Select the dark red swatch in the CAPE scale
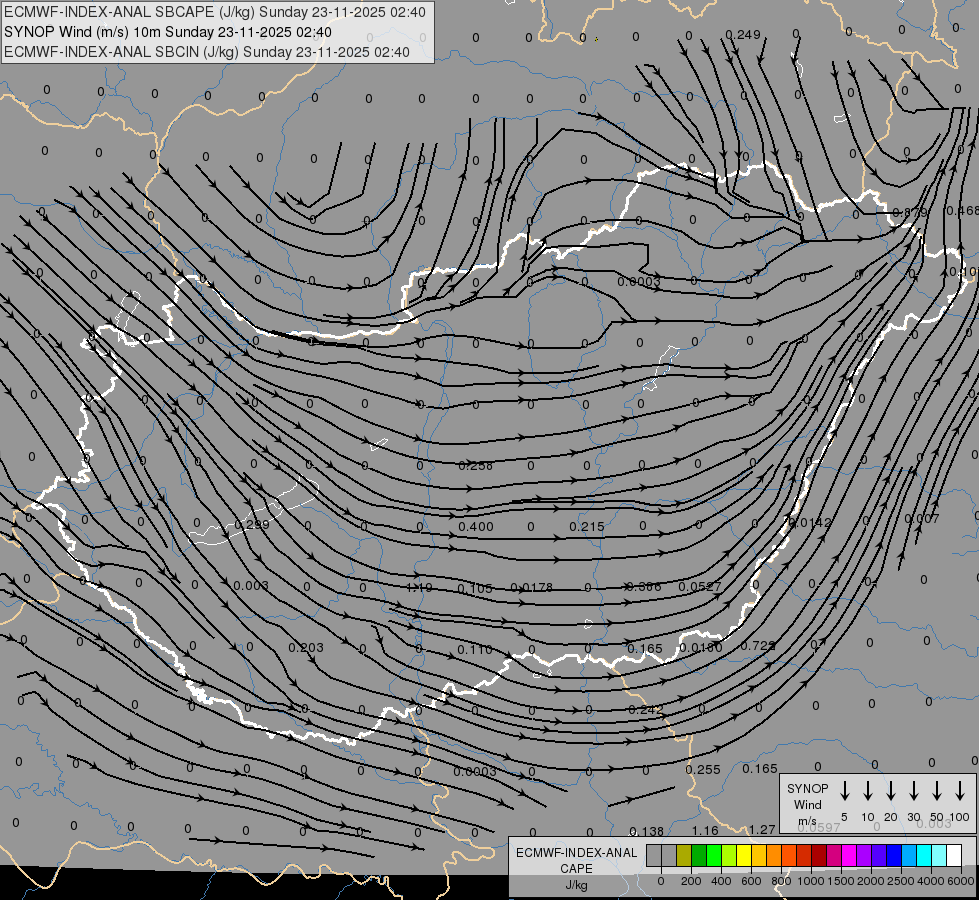 pyautogui.click(x=819, y=855)
